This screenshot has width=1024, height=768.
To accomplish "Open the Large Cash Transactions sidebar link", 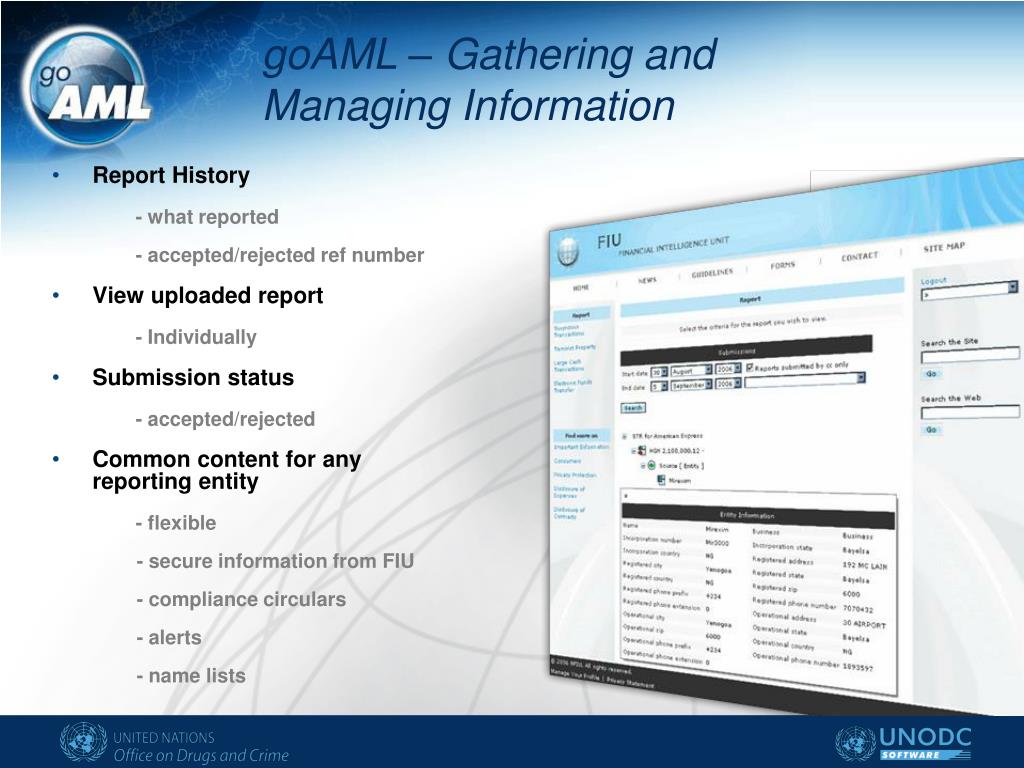I will [568, 365].
